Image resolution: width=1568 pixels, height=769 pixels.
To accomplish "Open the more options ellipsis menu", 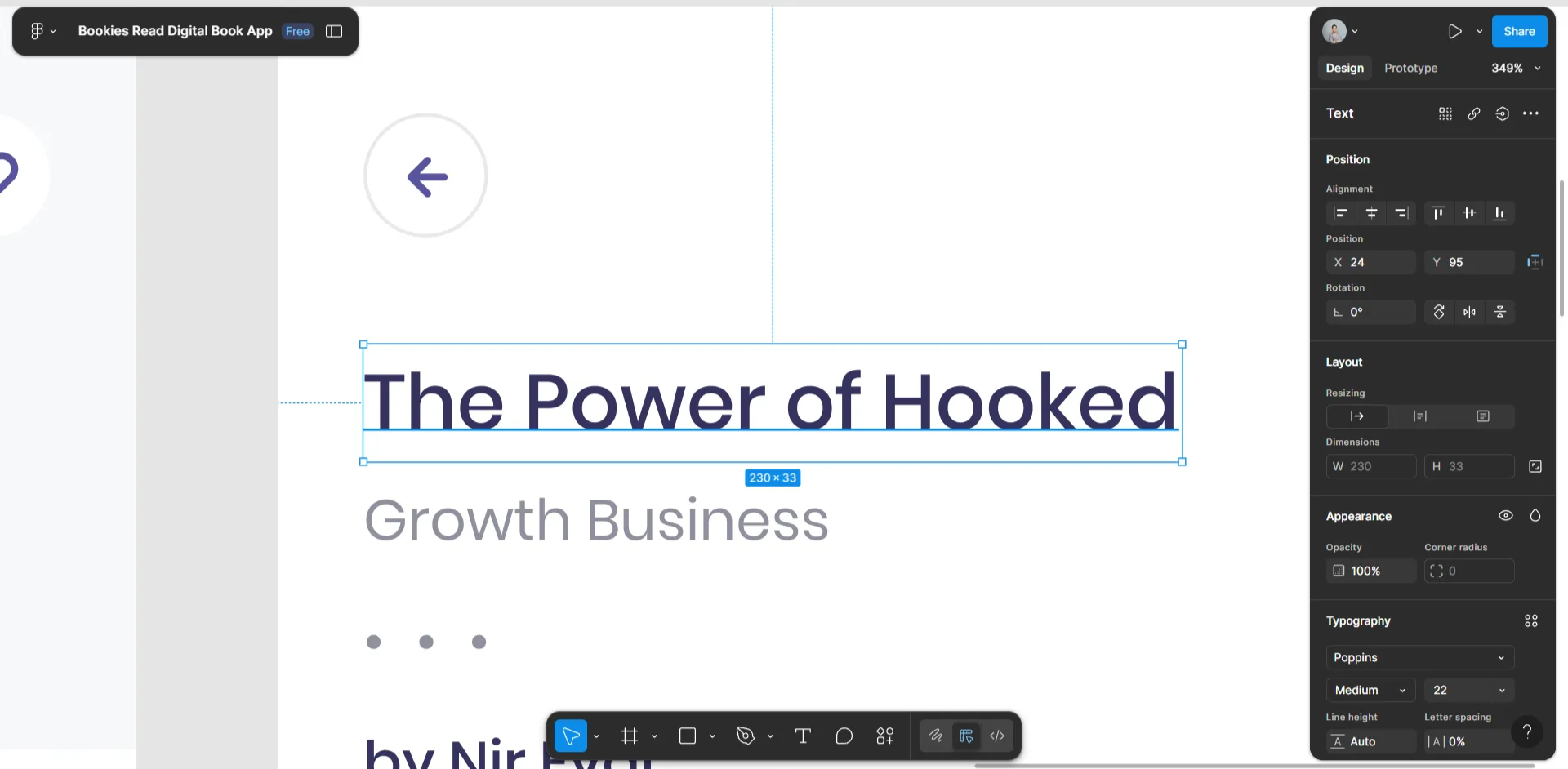I will click(x=1531, y=113).
